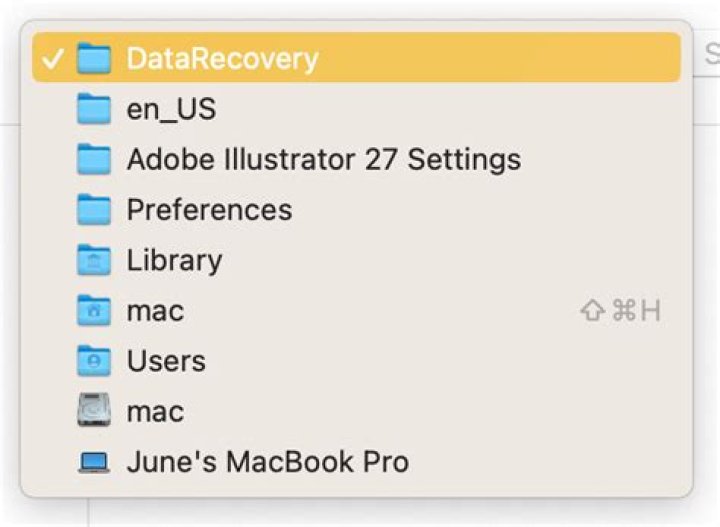
Task: Click the en_US folder icon
Action: [93, 108]
